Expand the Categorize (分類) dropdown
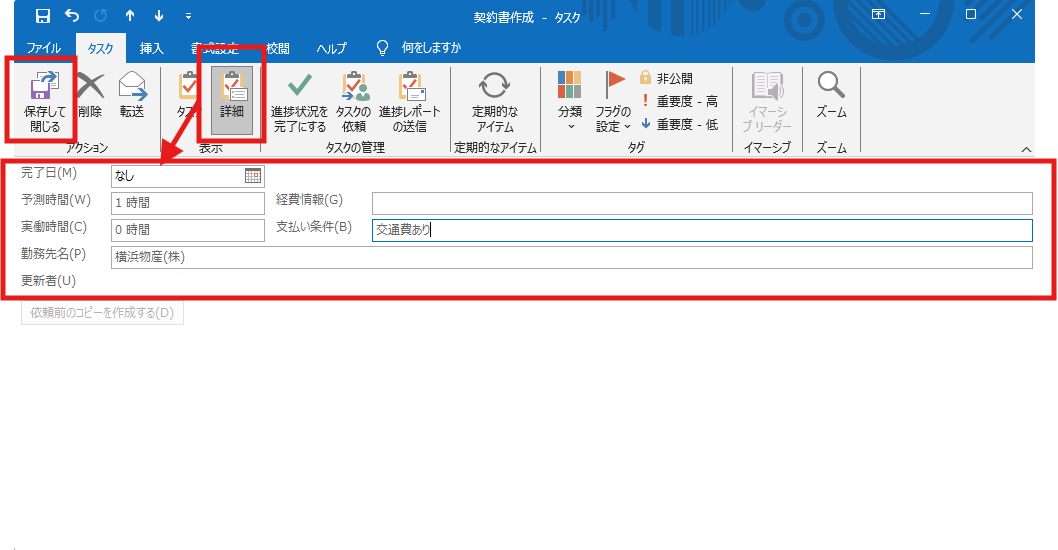The height and width of the screenshot is (550, 1058). (x=570, y=102)
